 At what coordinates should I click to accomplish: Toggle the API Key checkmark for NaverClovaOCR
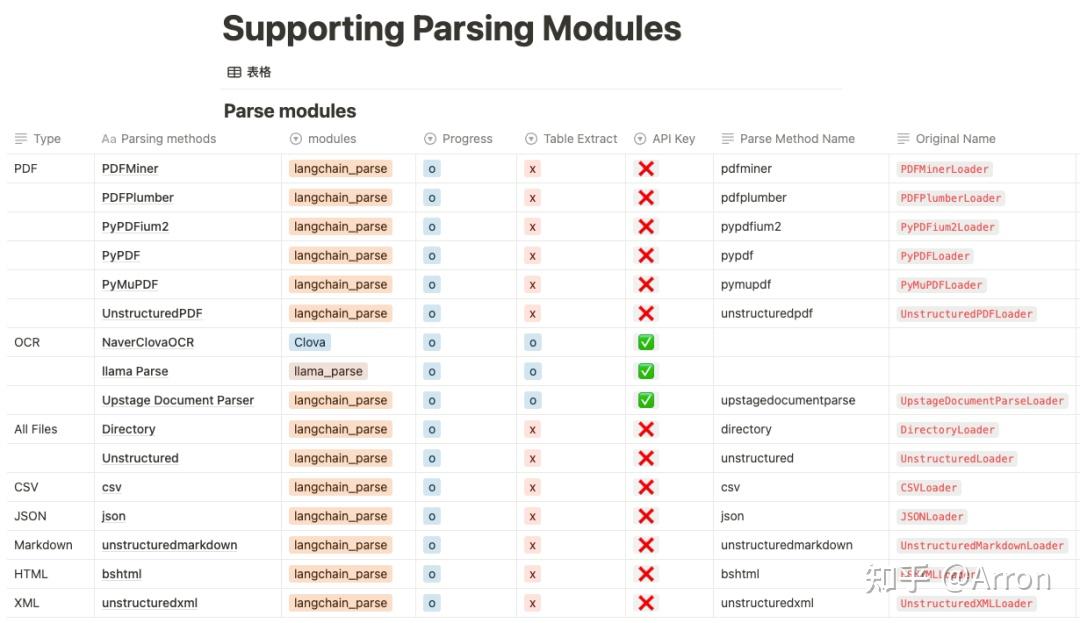[646, 342]
